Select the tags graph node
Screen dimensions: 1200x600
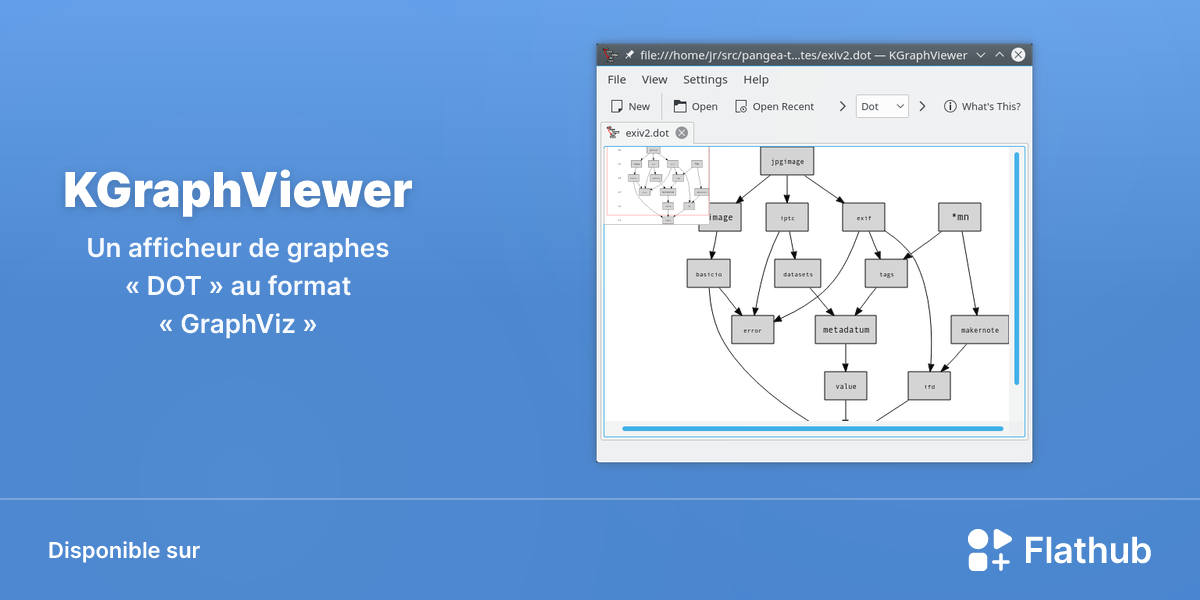886,273
